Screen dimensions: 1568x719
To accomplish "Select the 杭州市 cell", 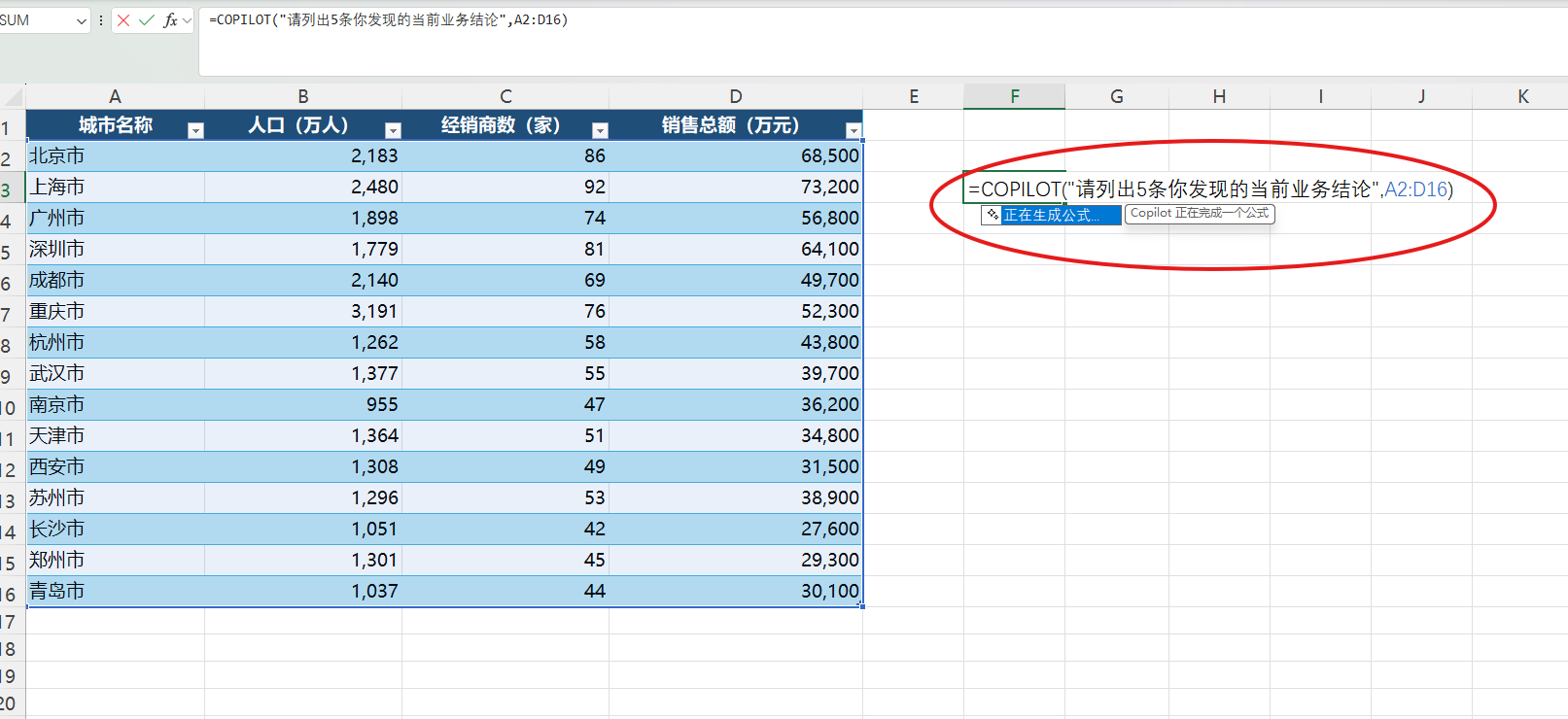I will pos(115,342).
